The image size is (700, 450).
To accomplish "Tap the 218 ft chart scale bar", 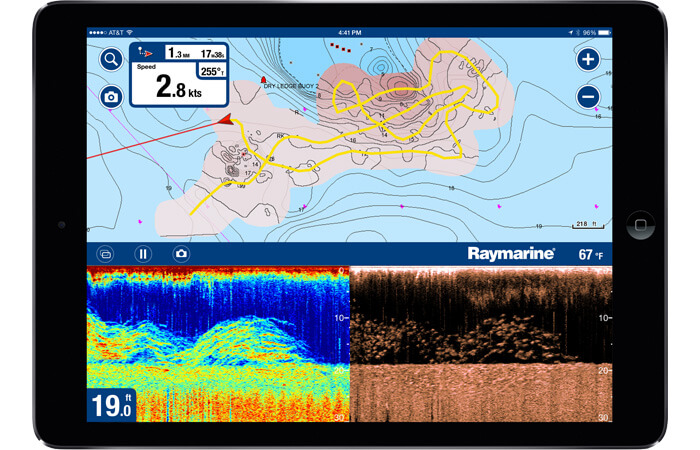I will (588, 225).
